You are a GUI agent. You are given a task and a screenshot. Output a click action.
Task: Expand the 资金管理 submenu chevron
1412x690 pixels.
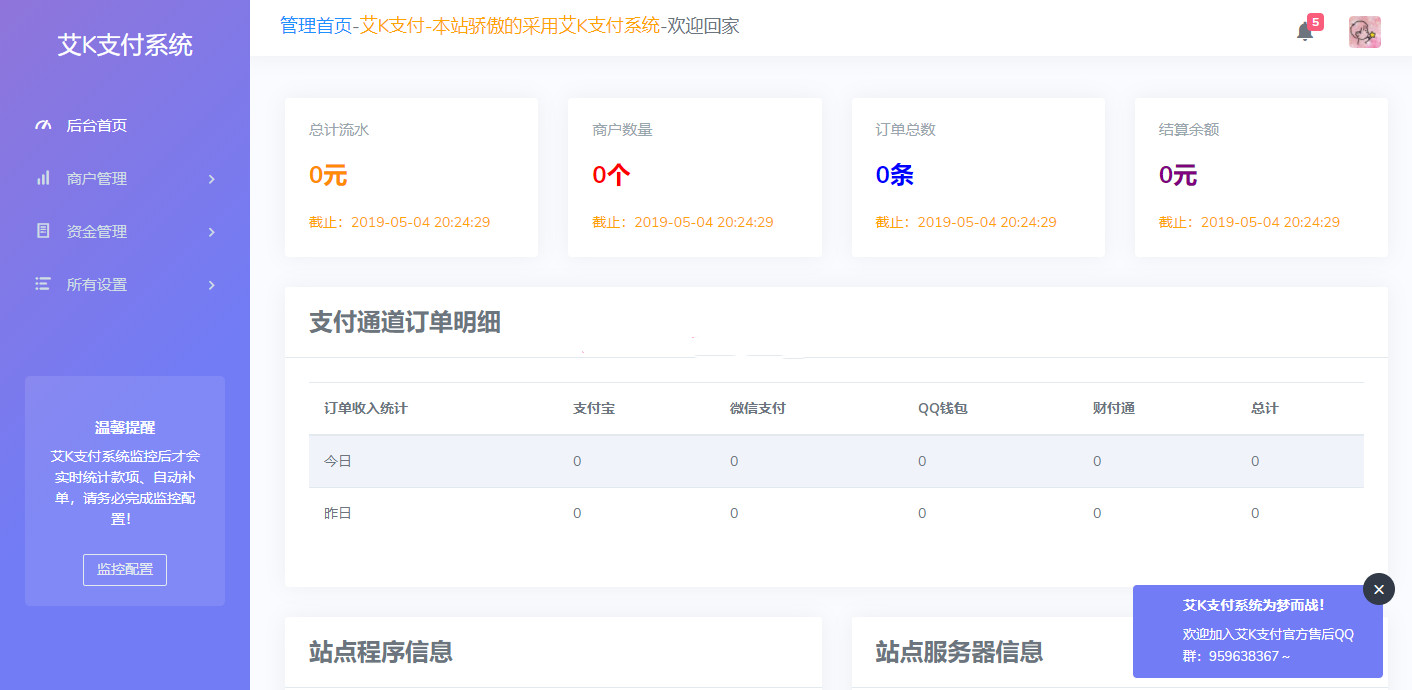[x=210, y=232]
